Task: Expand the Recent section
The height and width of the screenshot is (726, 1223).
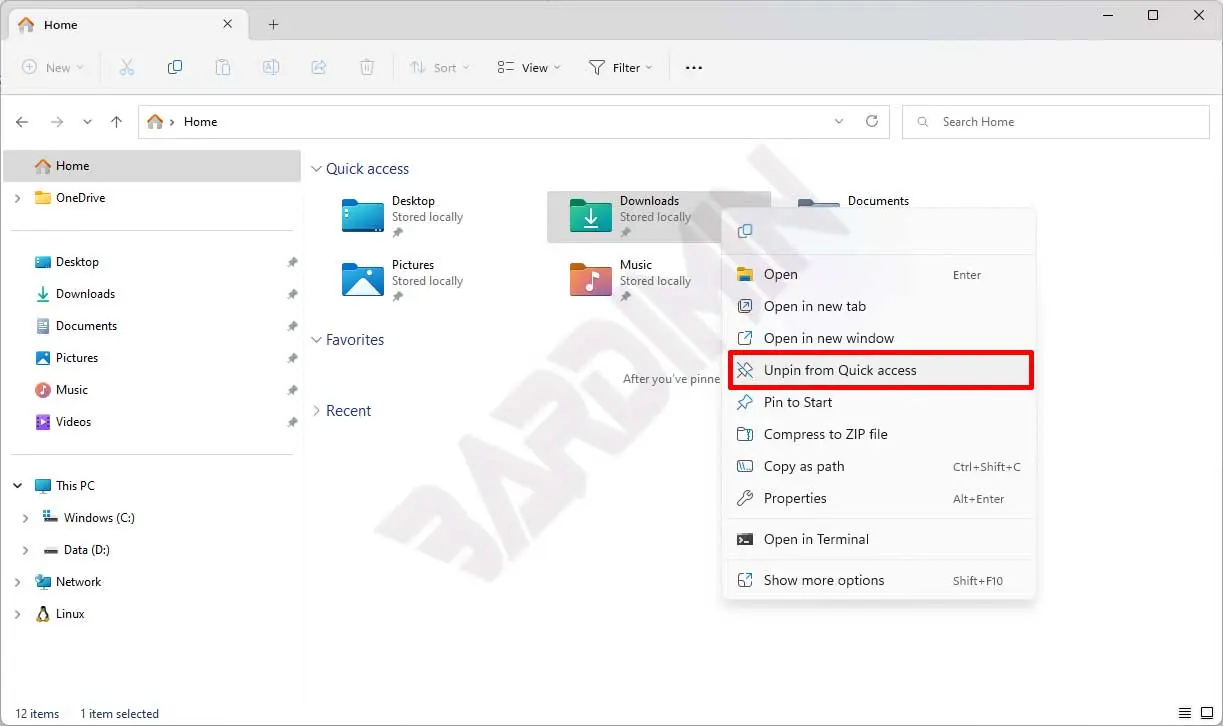Action: click(x=316, y=411)
